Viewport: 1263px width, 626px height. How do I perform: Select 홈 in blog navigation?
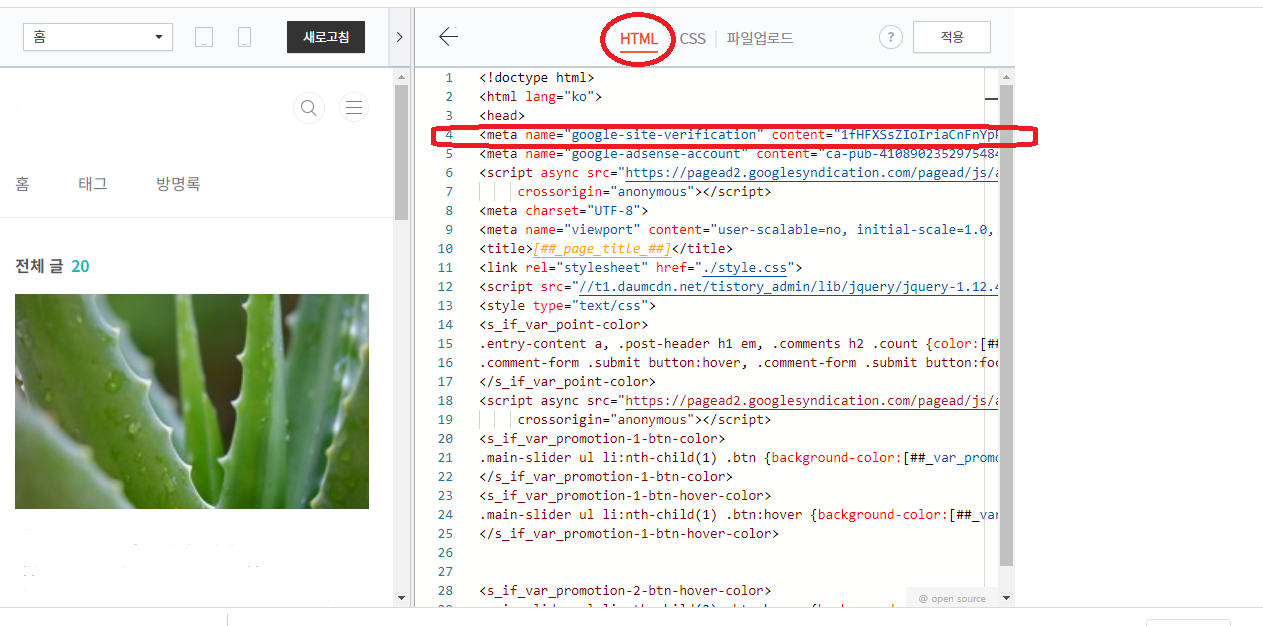point(22,184)
